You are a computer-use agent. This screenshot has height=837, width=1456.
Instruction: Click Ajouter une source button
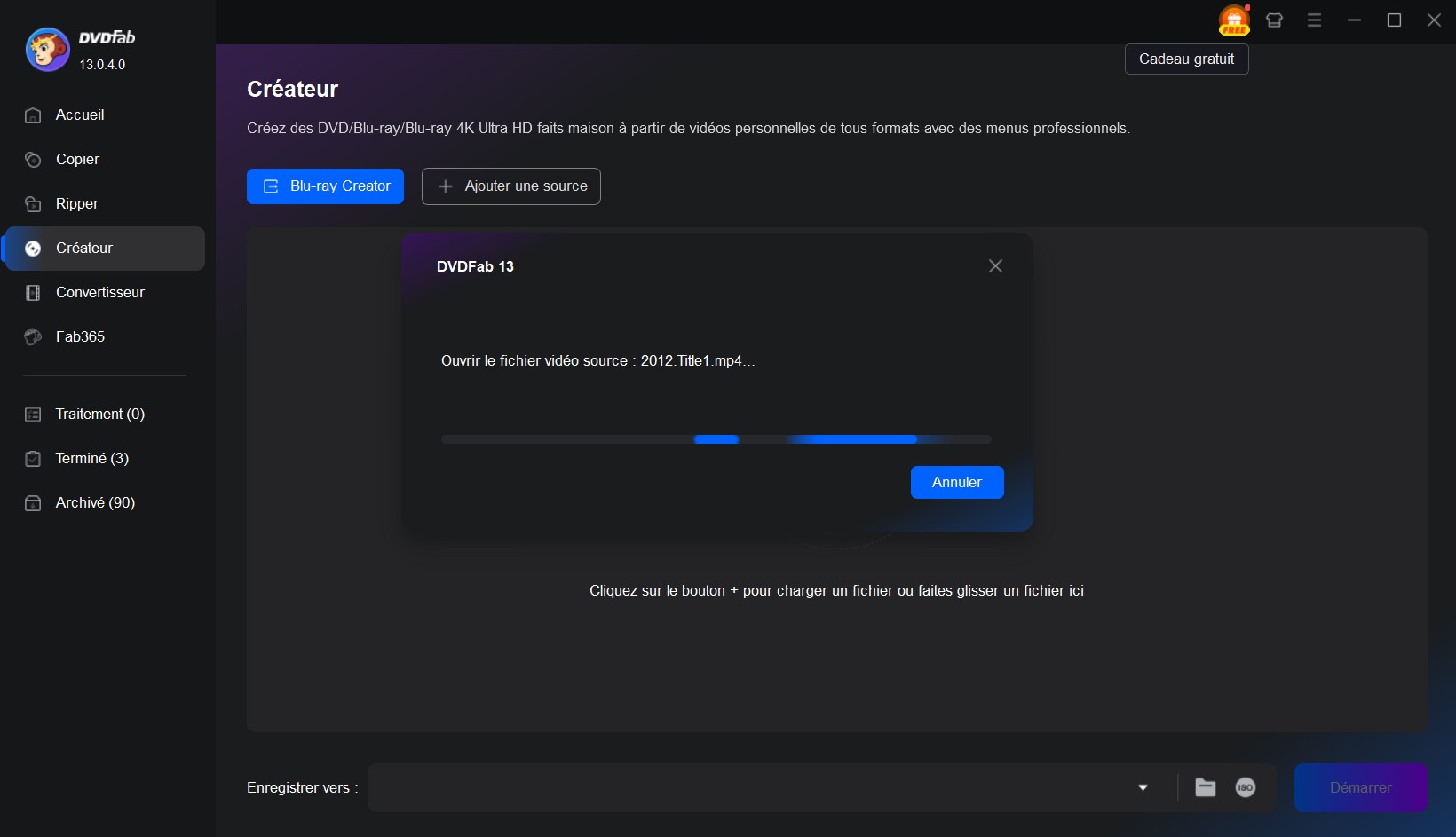(511, 186)
